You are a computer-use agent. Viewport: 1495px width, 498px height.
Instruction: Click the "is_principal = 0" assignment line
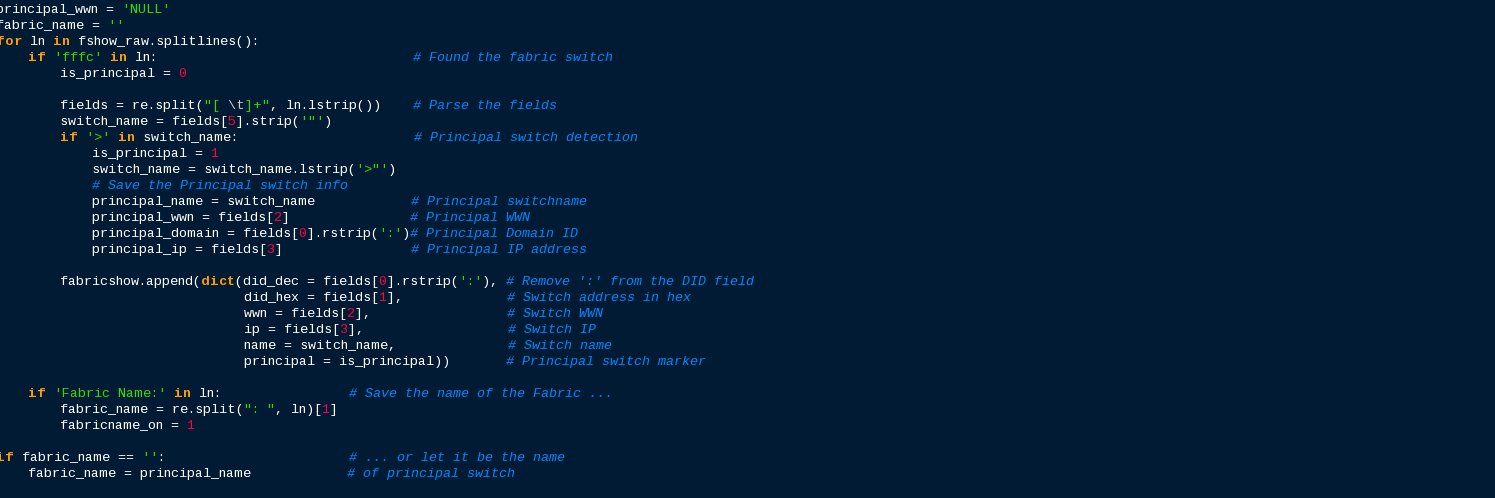123,73
